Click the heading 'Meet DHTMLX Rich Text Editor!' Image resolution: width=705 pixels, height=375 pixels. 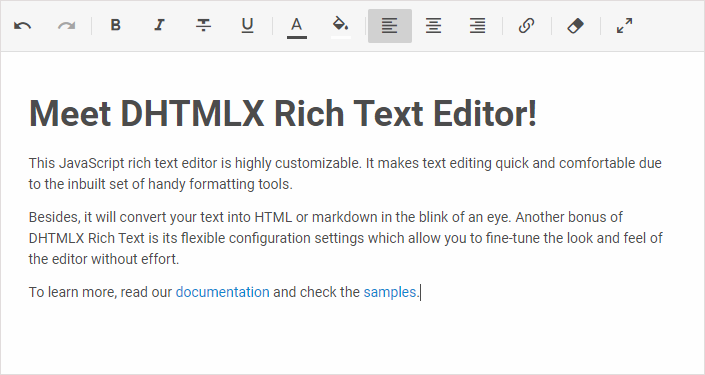point(283,113)
